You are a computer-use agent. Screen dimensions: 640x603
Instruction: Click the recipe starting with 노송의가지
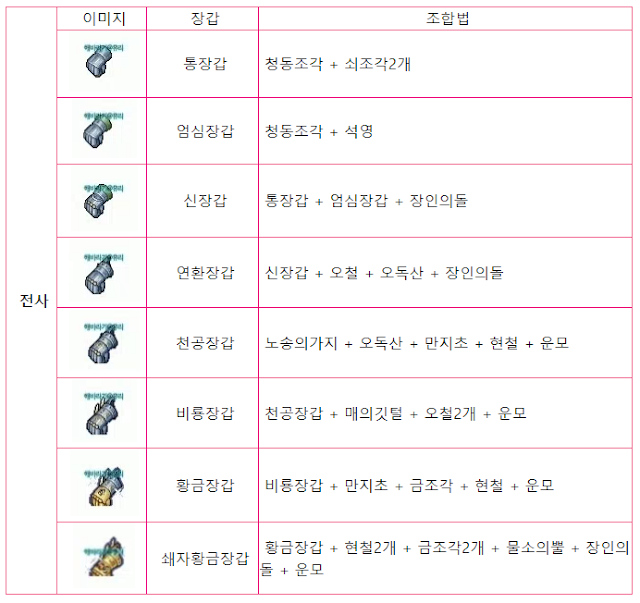(416, 343)
